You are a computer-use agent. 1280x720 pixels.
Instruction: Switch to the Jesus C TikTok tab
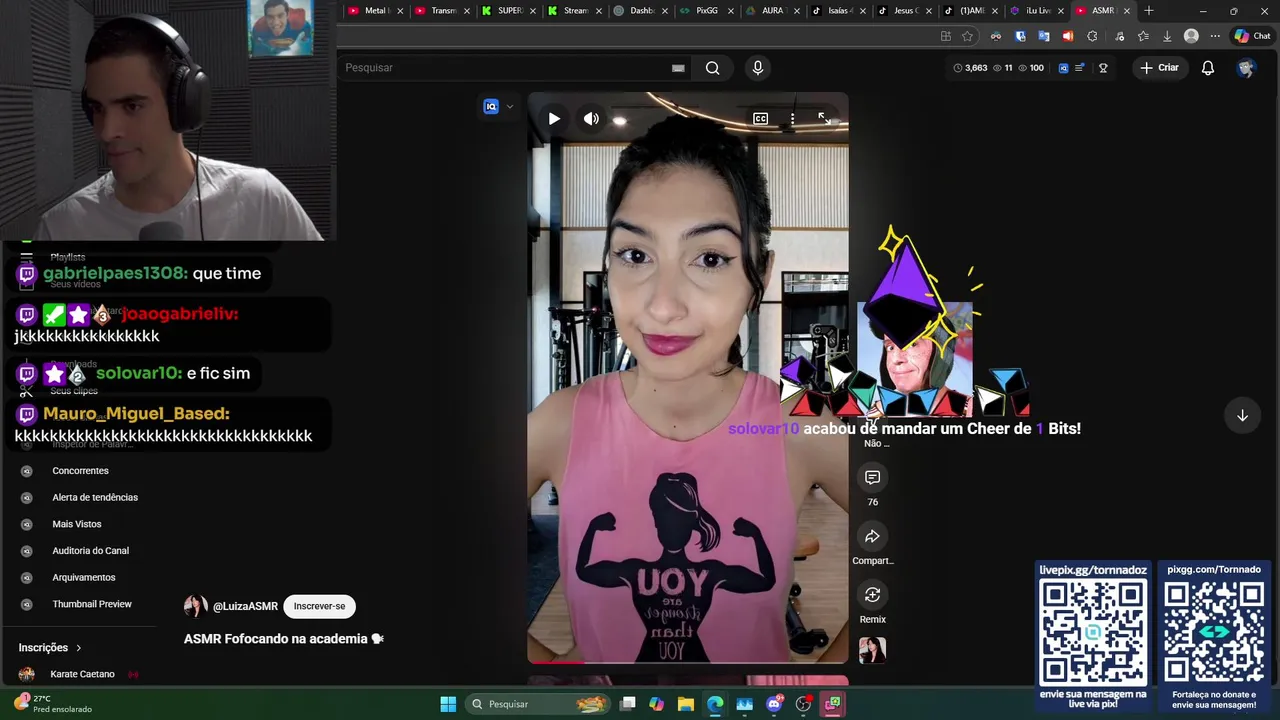coord(905,11)
